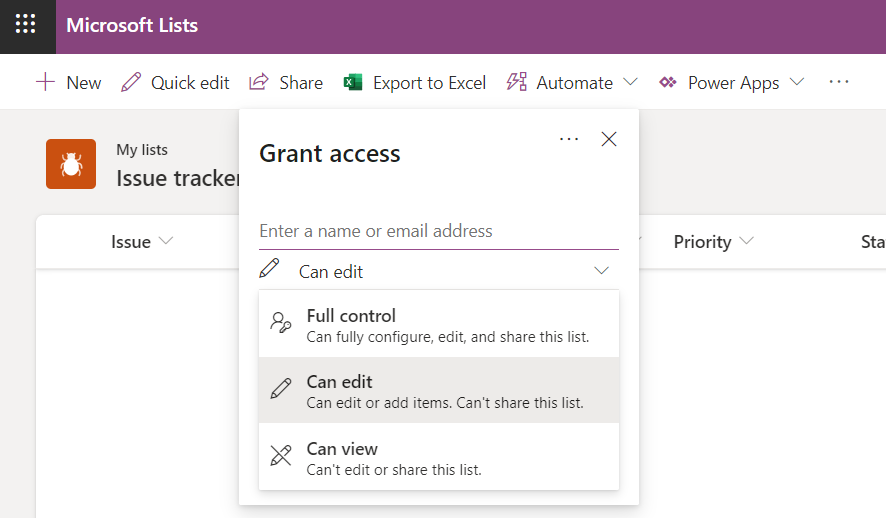This screenshot has width=886, height=518.
Task: Select the Full control permission option
Action: click(x=438, y=325)
